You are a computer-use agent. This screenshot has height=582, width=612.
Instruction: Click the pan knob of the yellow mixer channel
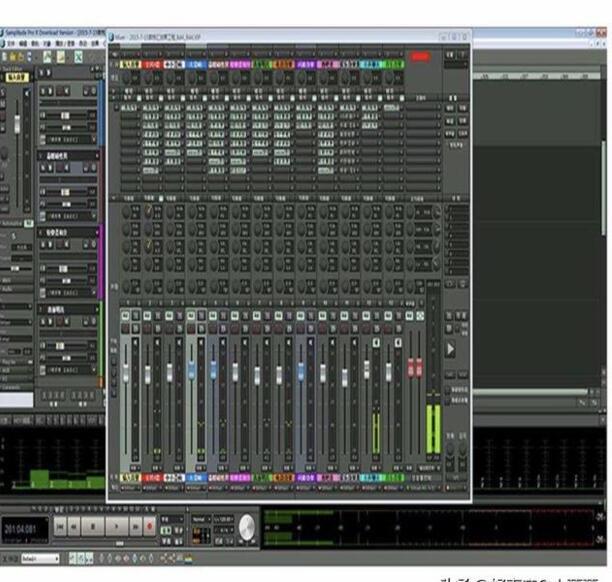click(126, 287)
